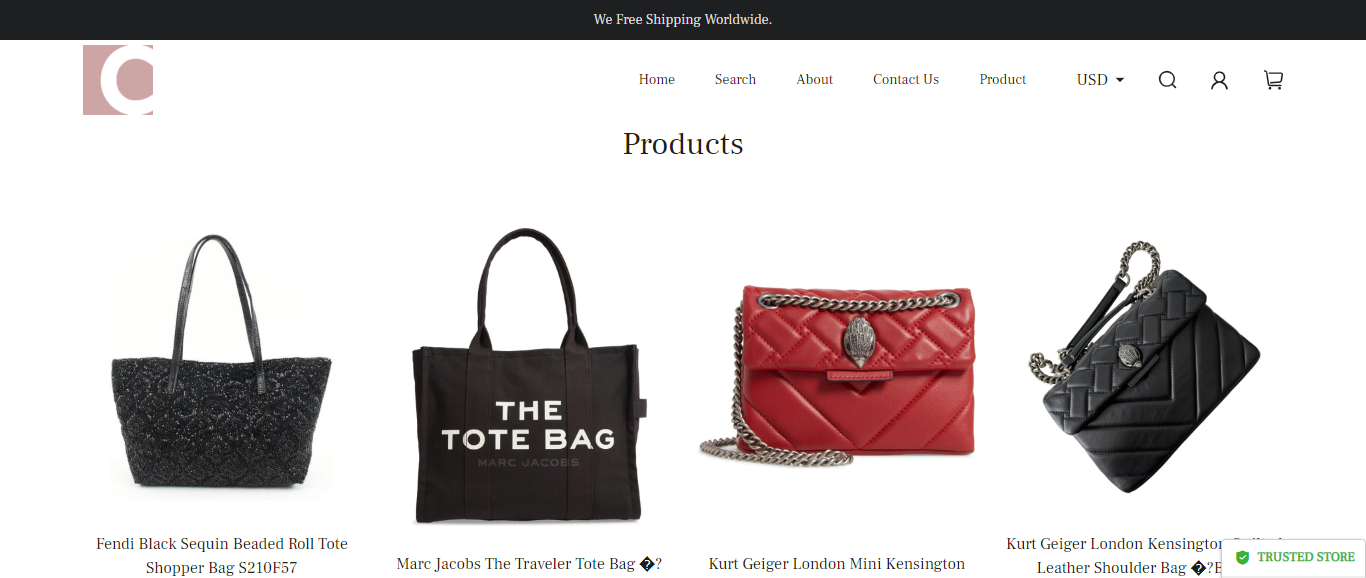The width and height of the screenshot is (1366, 578).
Task: Click the Free Shipping Worldwide announcement bar
Action: [x=683, y=20]
